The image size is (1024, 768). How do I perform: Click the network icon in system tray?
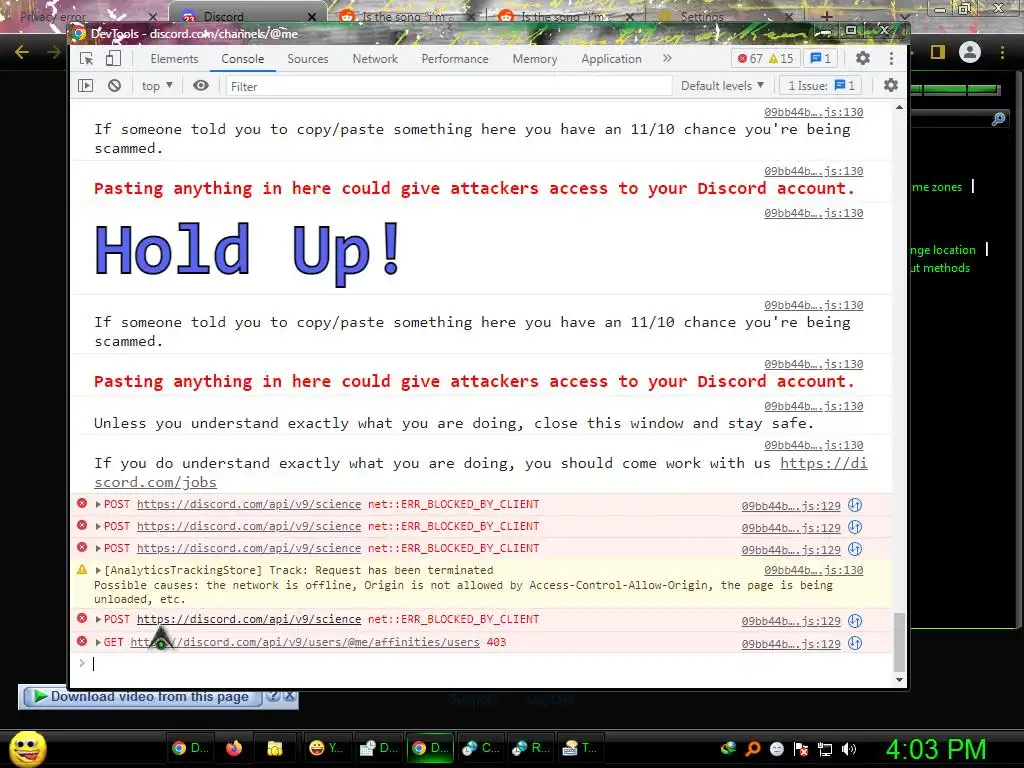825,749
